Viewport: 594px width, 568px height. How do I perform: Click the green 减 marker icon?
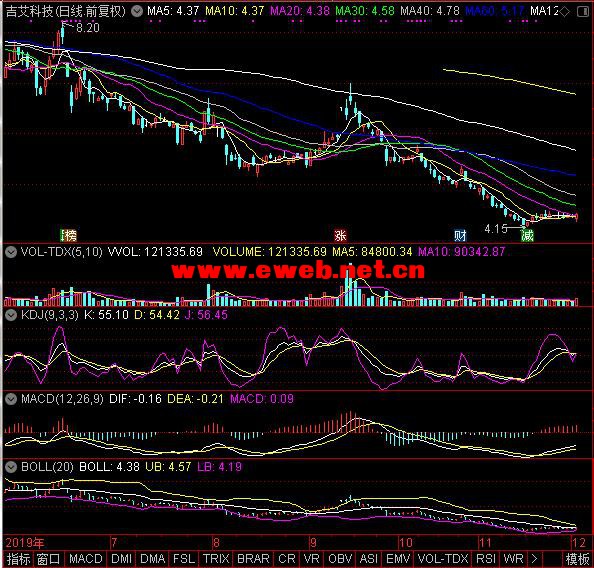pos(527,235)
